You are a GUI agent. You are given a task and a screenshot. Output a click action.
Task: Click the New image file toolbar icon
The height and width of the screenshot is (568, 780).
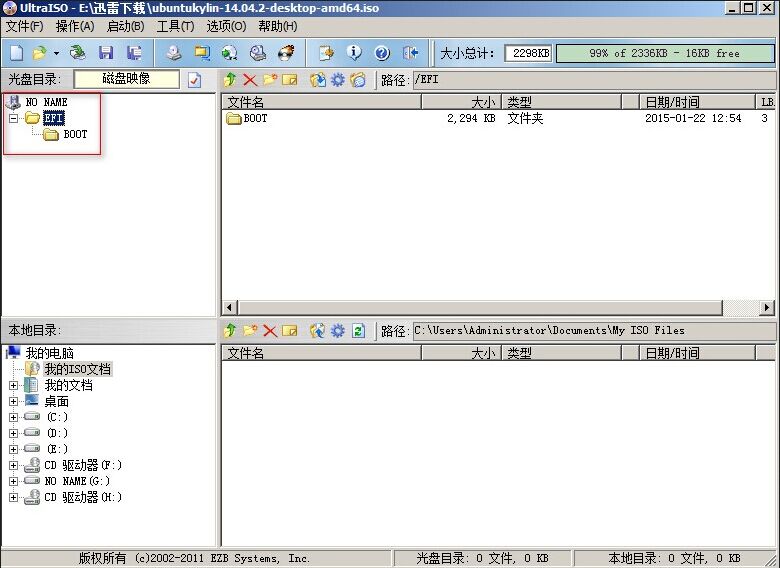point(17,53)
